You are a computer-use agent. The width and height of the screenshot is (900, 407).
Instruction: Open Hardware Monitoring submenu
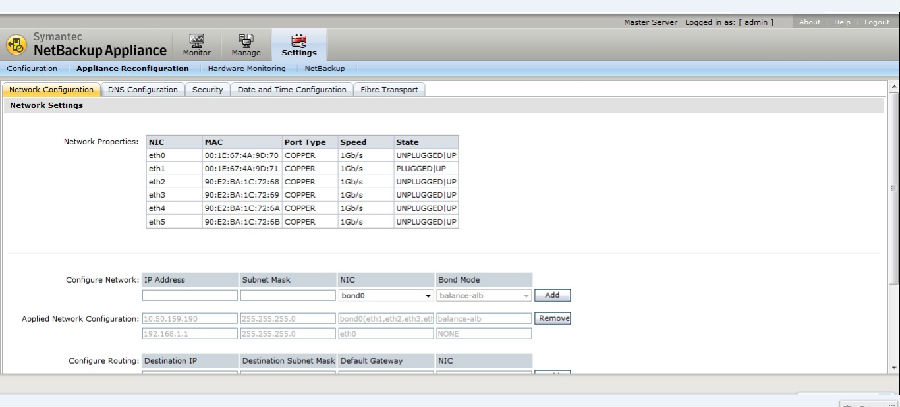[247, 68]
